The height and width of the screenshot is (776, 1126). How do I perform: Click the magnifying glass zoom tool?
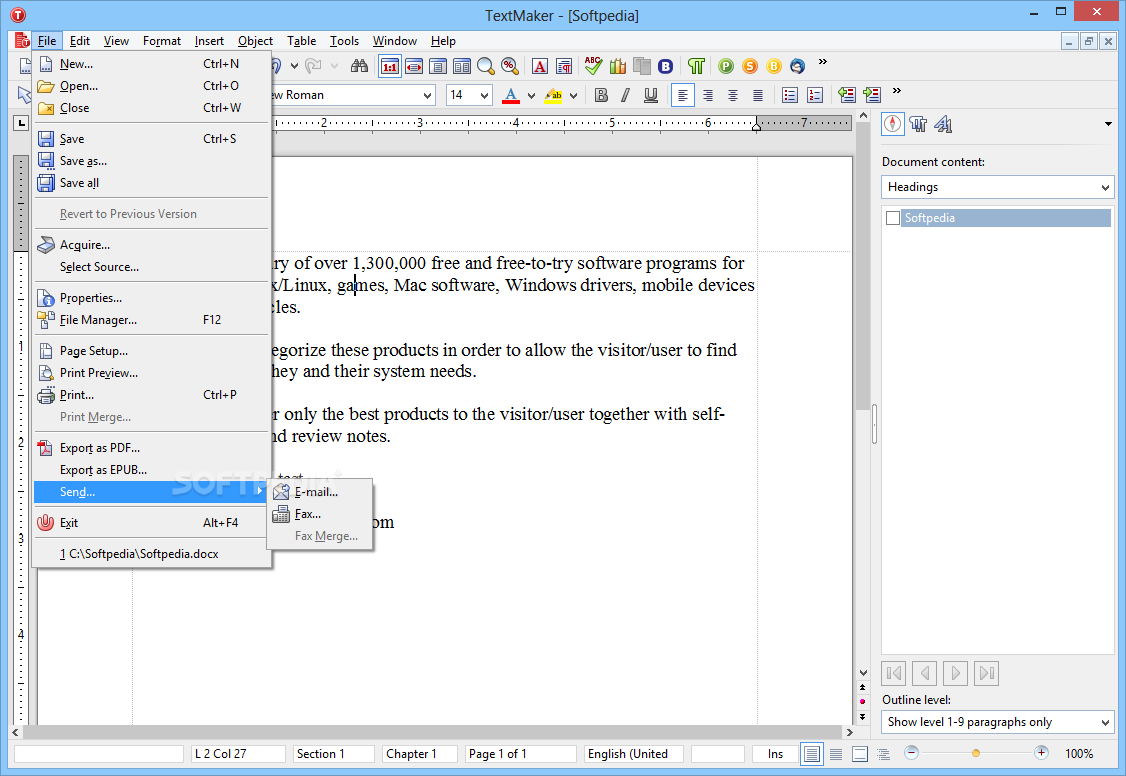pos(486,67)
